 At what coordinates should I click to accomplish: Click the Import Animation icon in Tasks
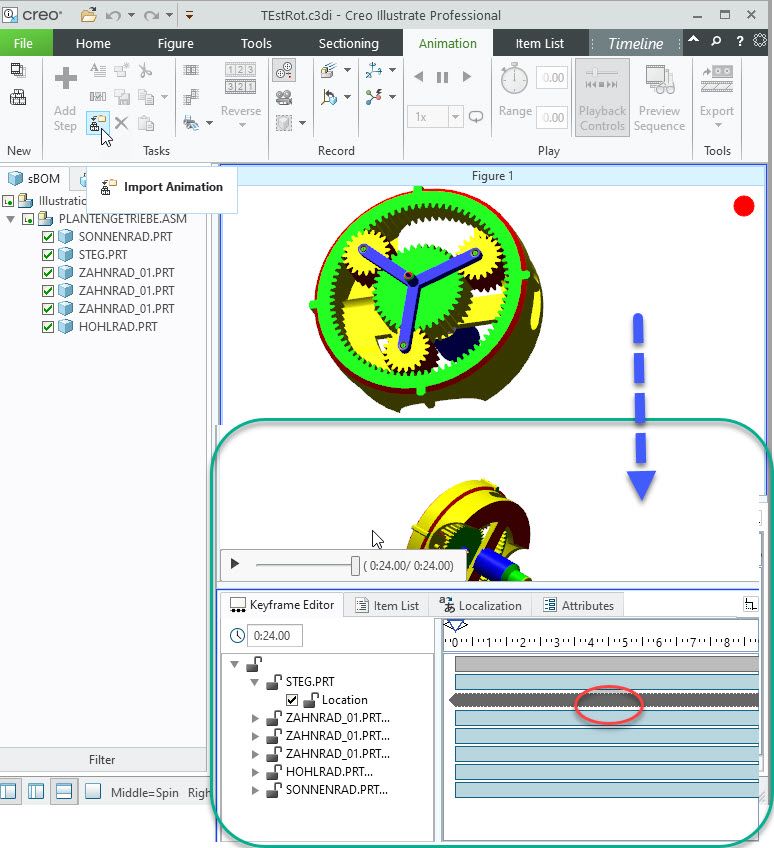(x=97, y=123)
